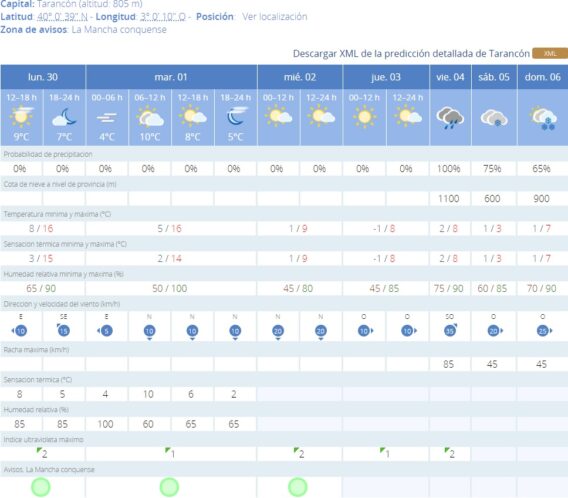Image resolution: width=568 pixels, height=498 pixels.
Task: Click cloudy intervals icon Tuesday 06-12 h
Action: point(150,117)
